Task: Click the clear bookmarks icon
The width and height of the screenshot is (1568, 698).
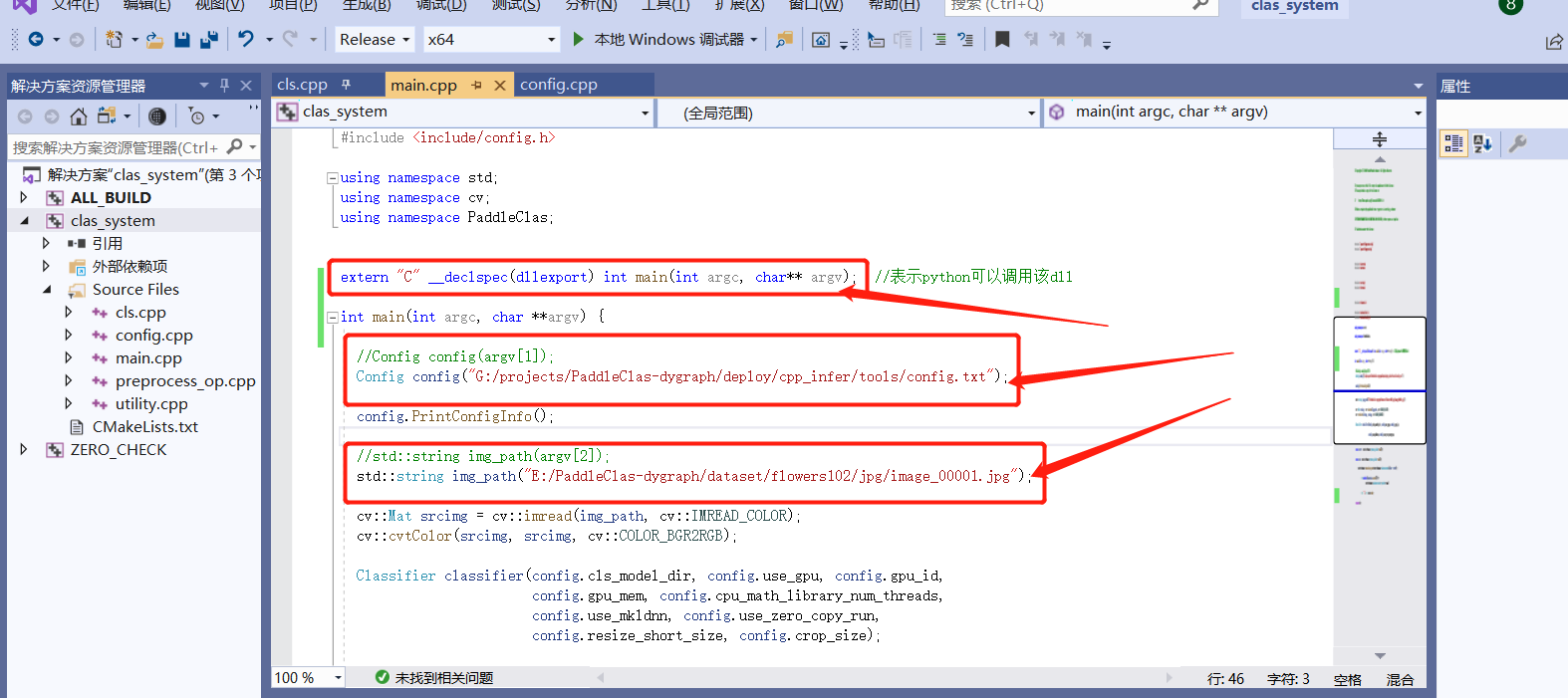Action: [x=1084, y=40]
